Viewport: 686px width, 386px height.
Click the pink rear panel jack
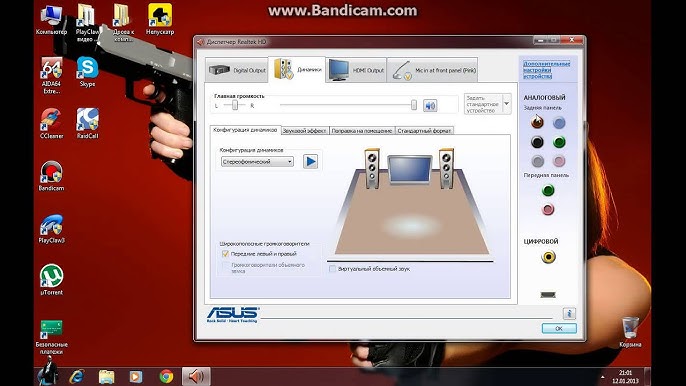click(x=559, y=161)
